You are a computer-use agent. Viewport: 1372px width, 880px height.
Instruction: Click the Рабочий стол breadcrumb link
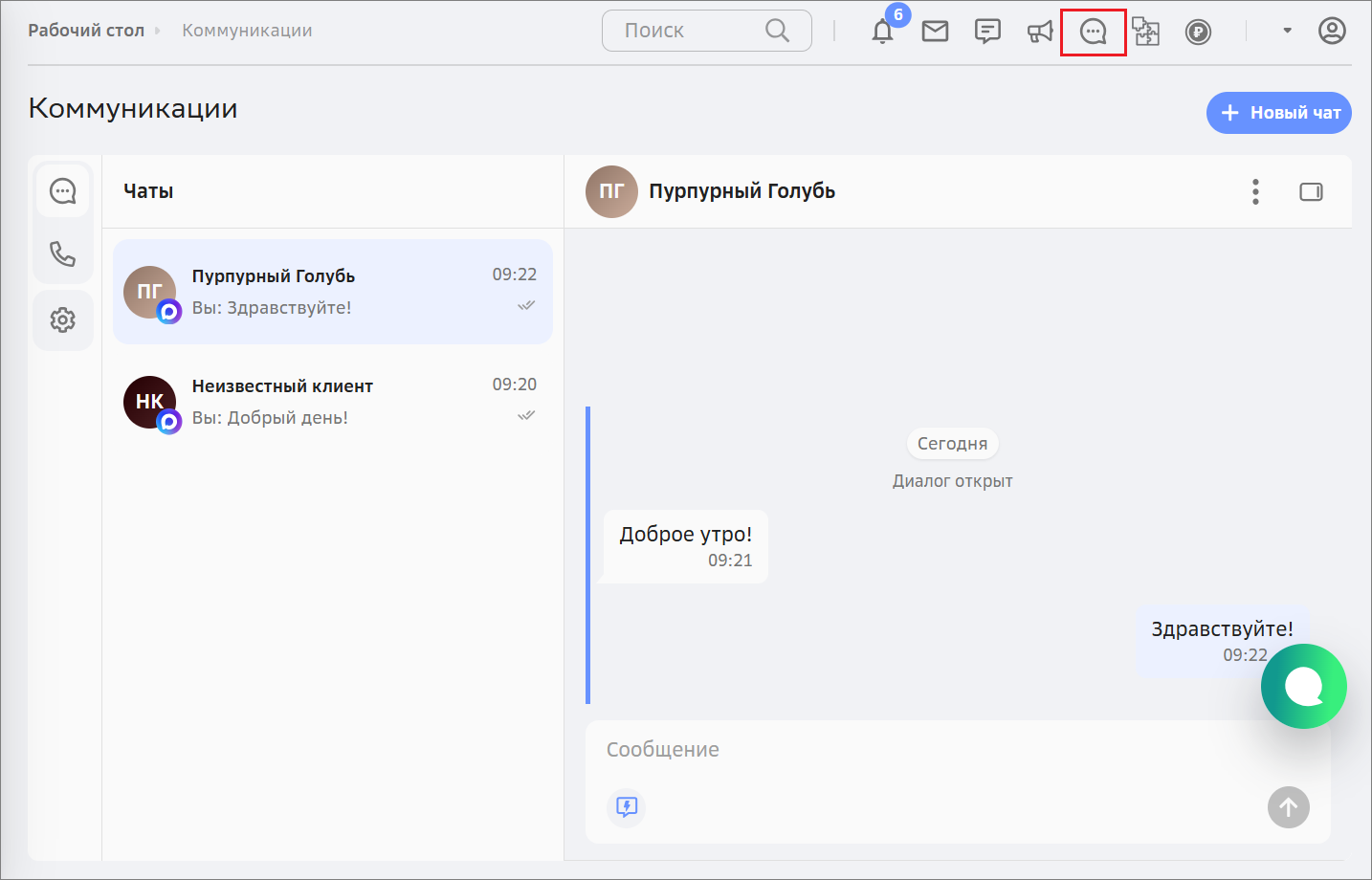(x=86, y=31)
